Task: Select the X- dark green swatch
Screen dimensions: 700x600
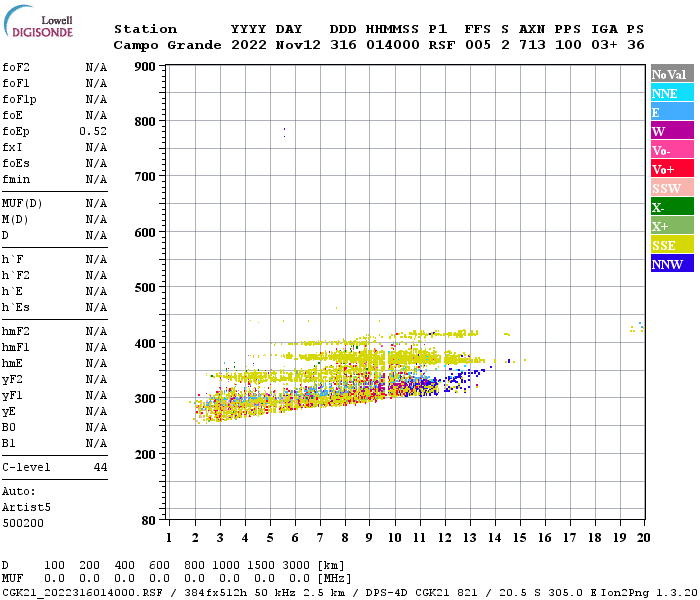Action: point(672,207)
